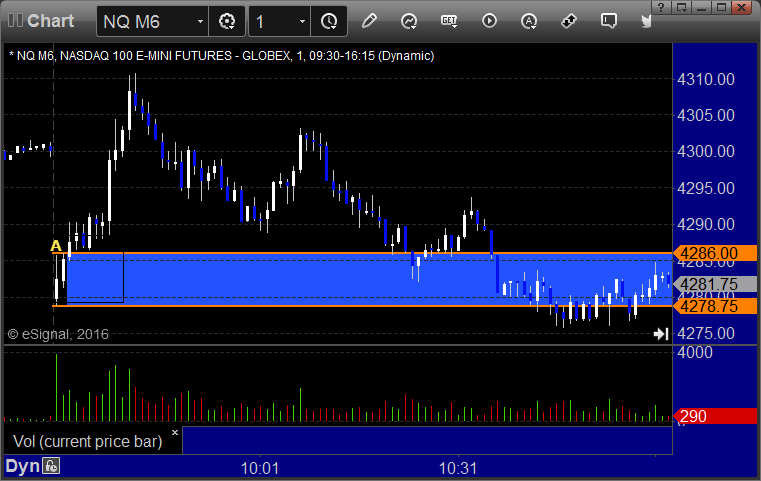Click the gray 4281.75 current price label
The width and height of the screenshot is (761, 481).
[x=715, y=283]
